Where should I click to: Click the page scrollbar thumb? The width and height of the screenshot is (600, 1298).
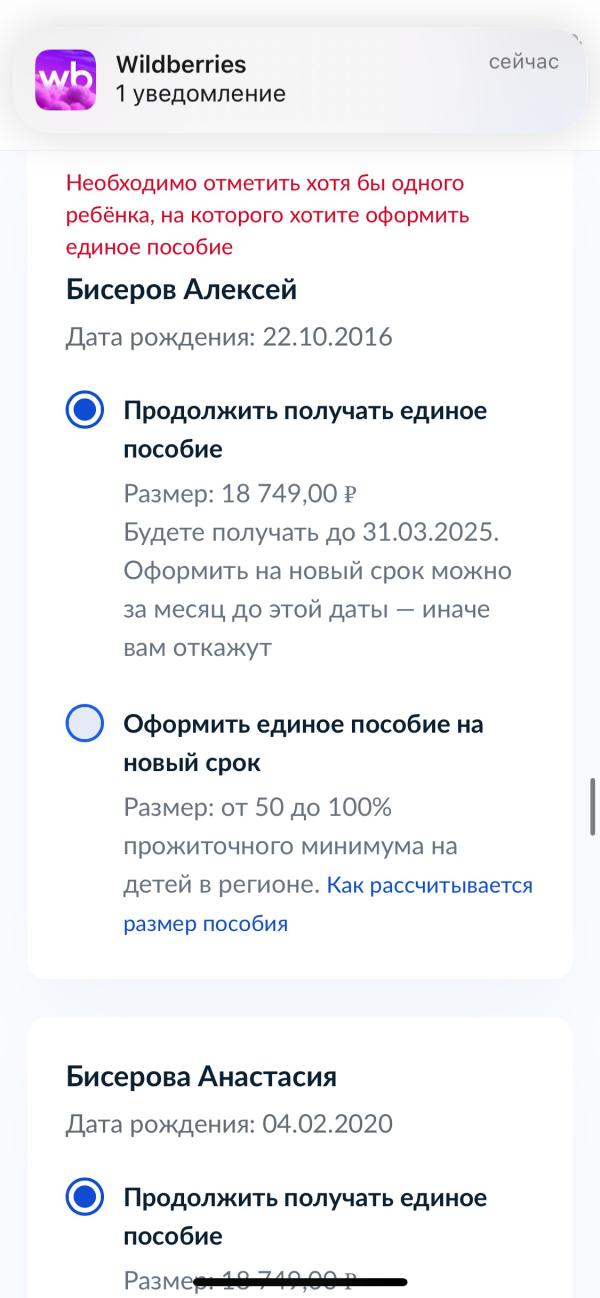593,806
